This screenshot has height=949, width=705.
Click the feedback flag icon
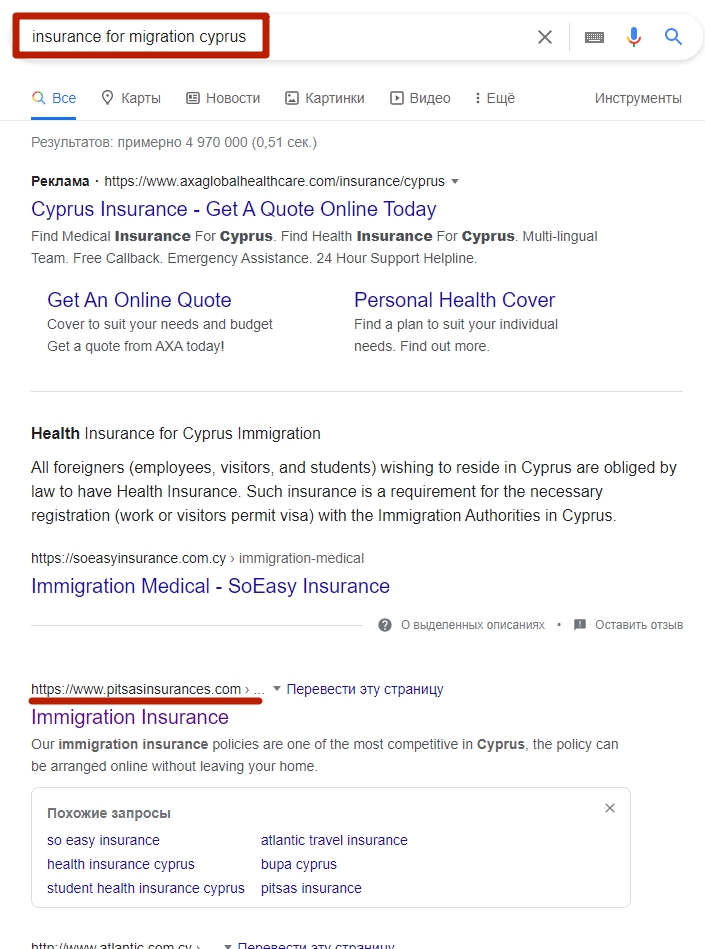pyautogui.click(x=580, y=625)
